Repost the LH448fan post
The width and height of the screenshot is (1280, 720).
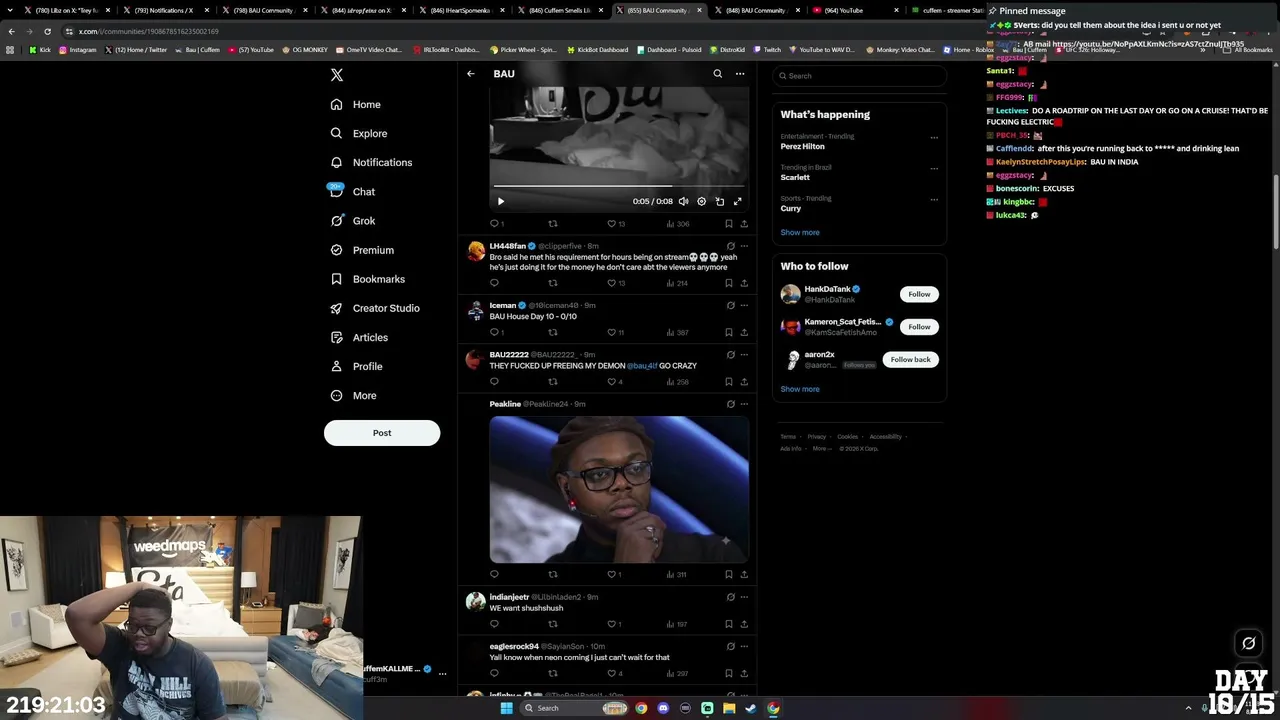pos(553,283)
